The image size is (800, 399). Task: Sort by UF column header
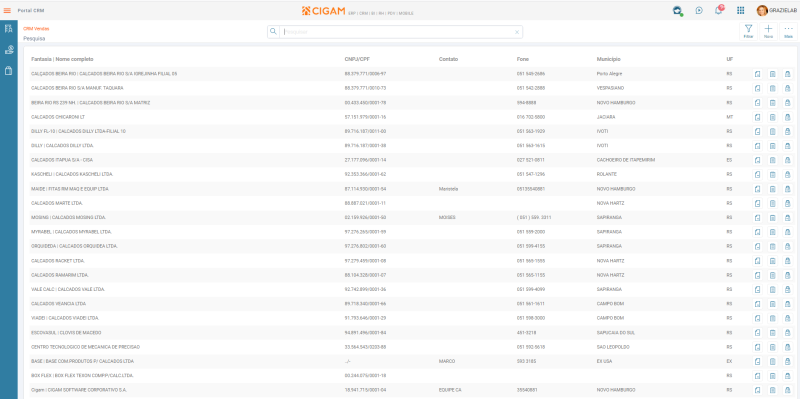pyautogui.click(x=730, y=59)
